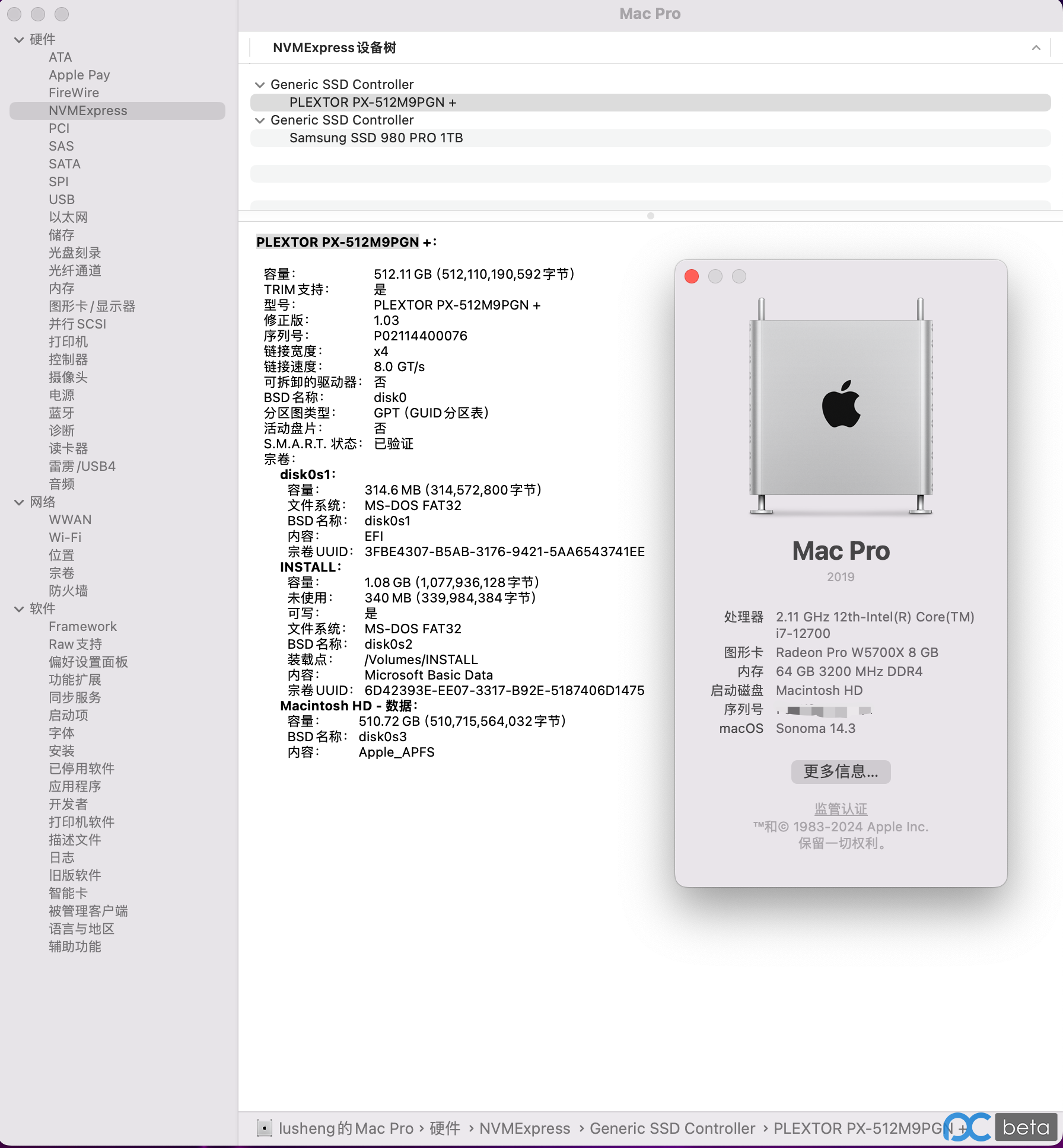Select PLEXTOR PX-512M9PGN + device row

(x=650, y=103)
